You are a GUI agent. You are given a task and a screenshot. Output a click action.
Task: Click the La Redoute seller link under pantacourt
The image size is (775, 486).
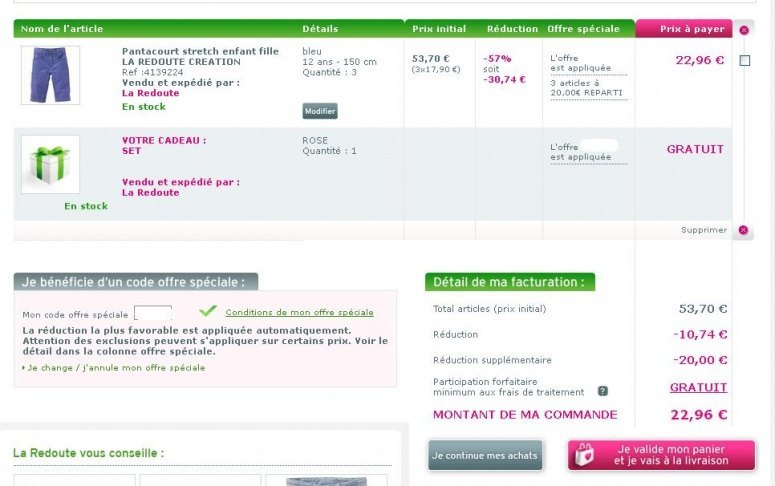(150, 93)
